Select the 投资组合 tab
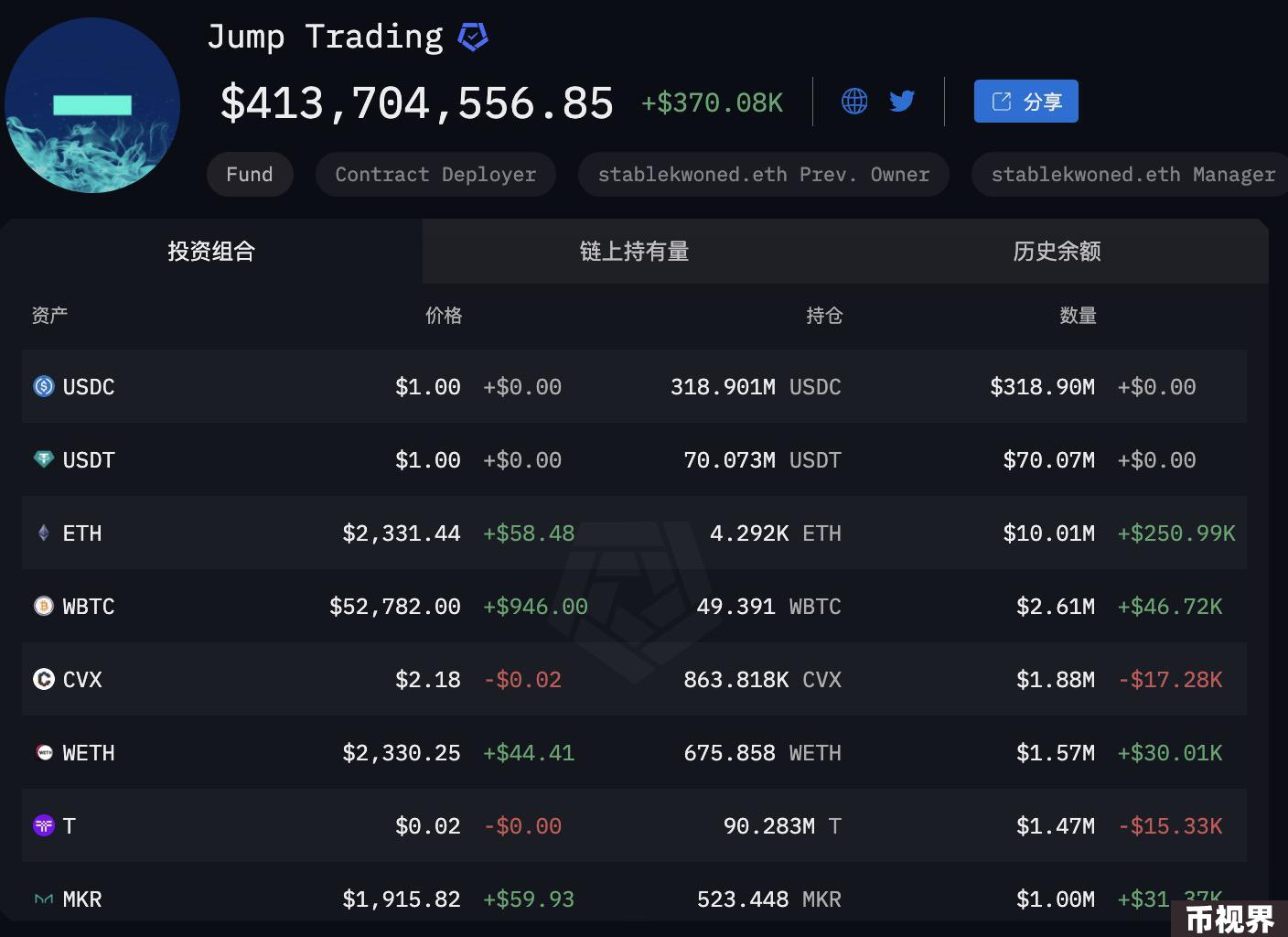 [x=211, y=251]
